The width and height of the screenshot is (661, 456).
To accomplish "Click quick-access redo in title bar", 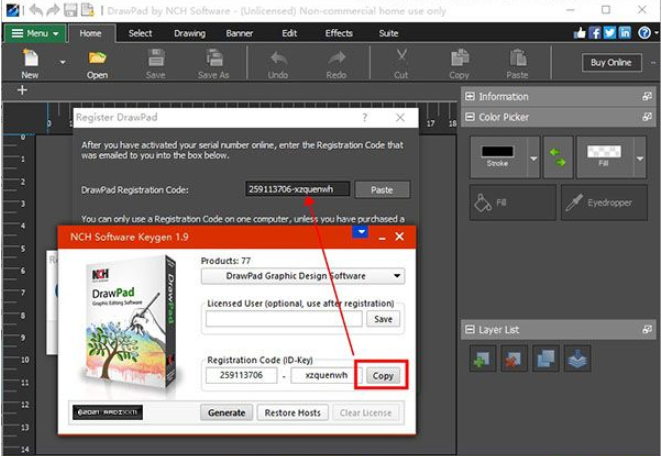I will [53, 10].
